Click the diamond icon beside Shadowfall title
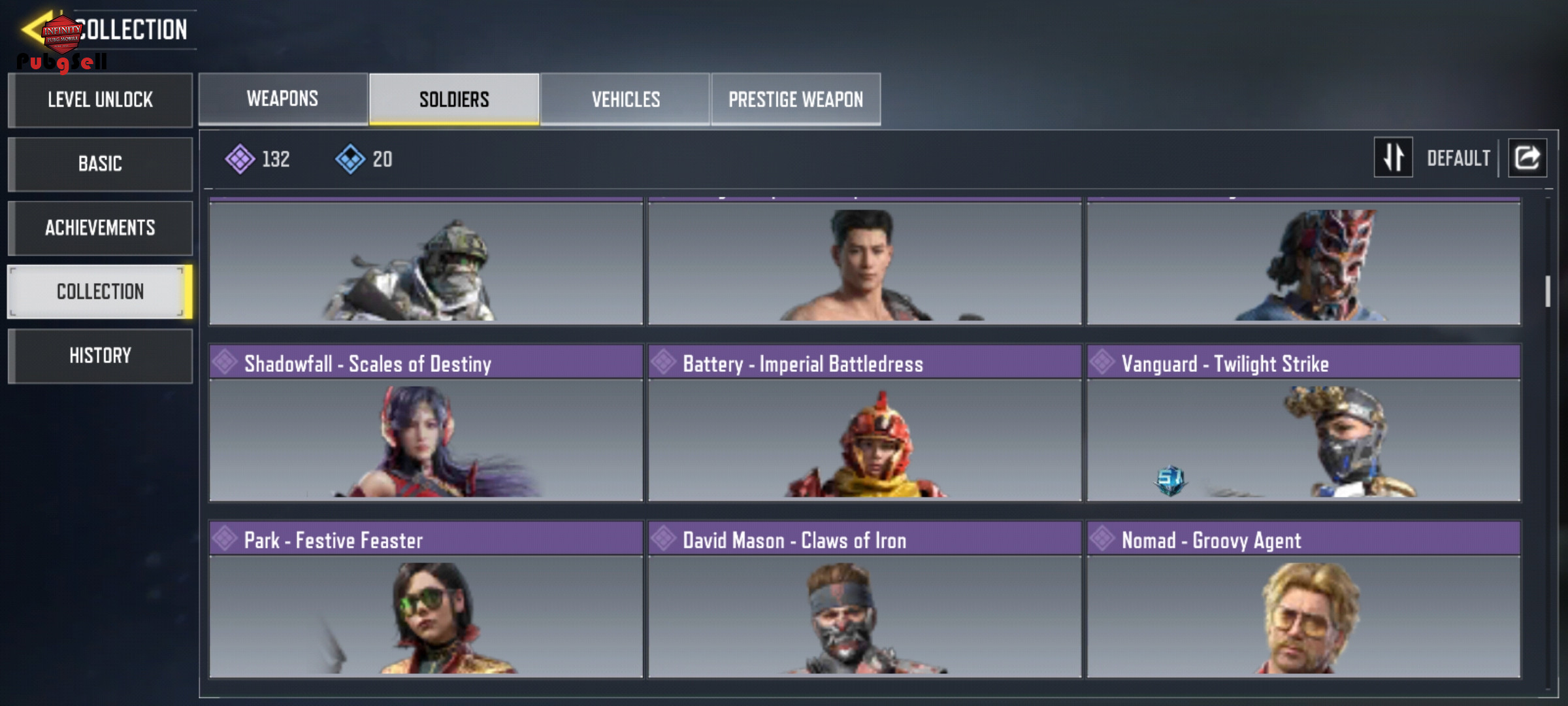Viewport: 1568px width, 706px height. 225,362
